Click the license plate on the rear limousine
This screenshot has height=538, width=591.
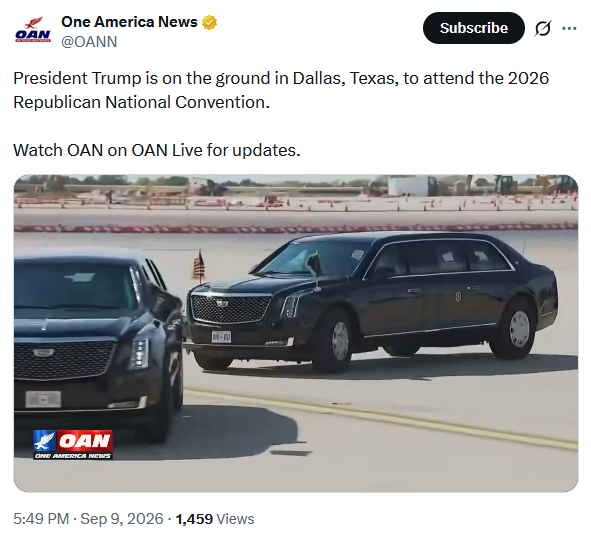tap(221, 336)
